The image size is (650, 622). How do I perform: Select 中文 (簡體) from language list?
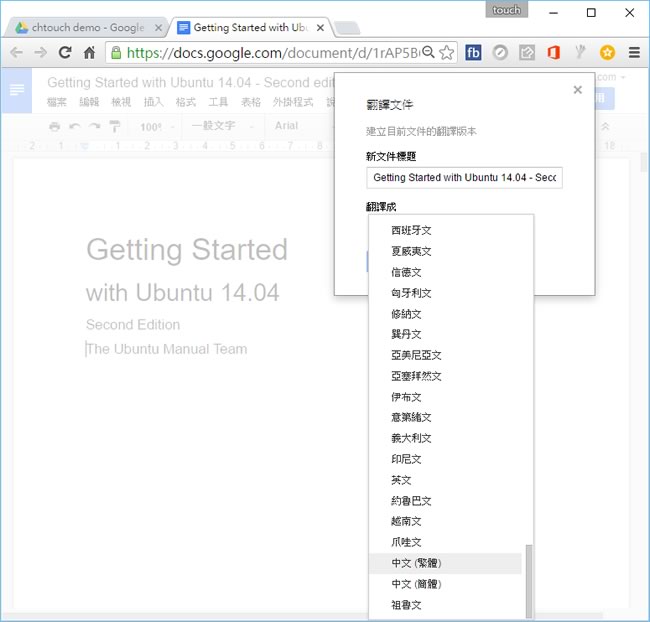coord(417,584)
